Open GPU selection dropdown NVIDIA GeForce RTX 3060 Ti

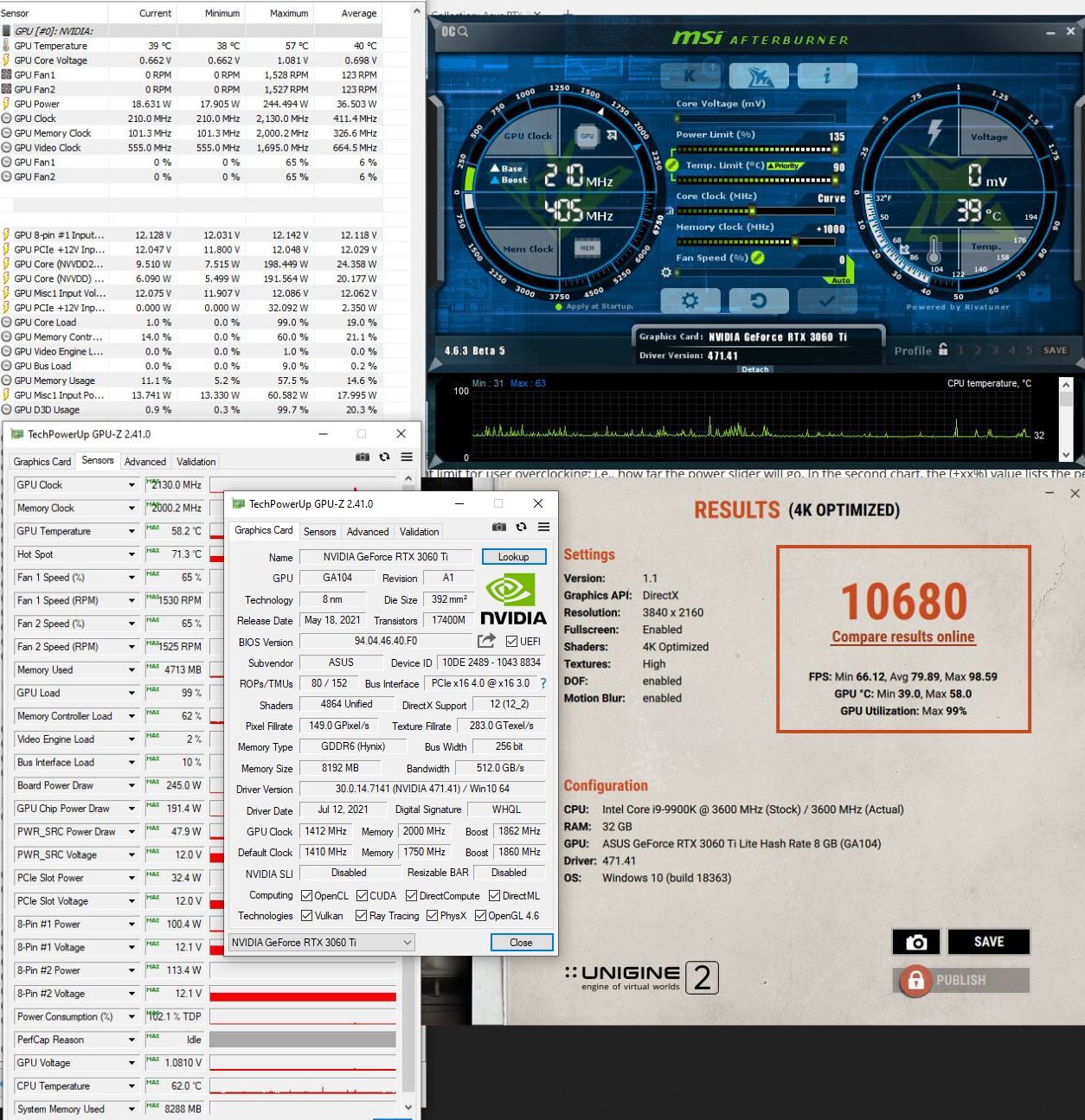click(322, 942)
